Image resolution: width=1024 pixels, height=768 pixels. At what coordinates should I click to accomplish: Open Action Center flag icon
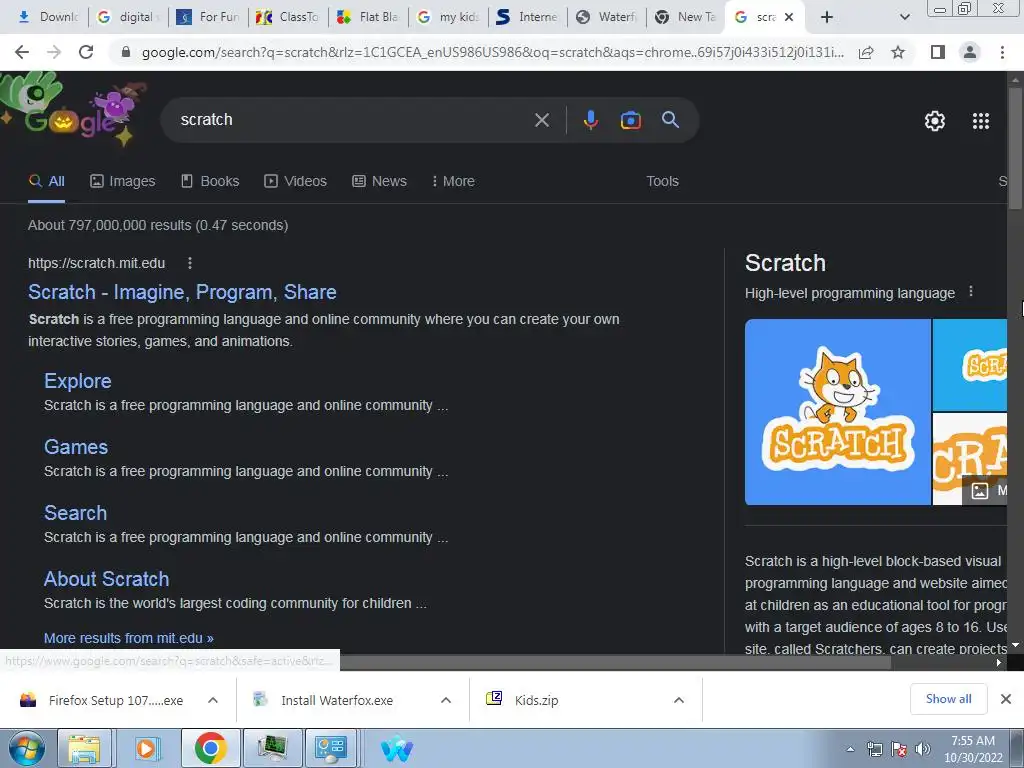899,749
